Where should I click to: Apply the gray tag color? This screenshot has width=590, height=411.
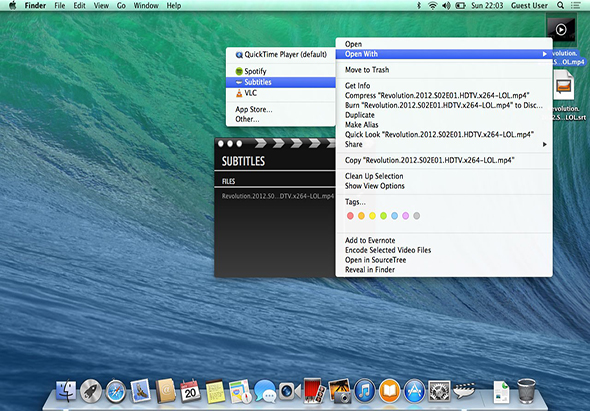(x=417, y=216)
